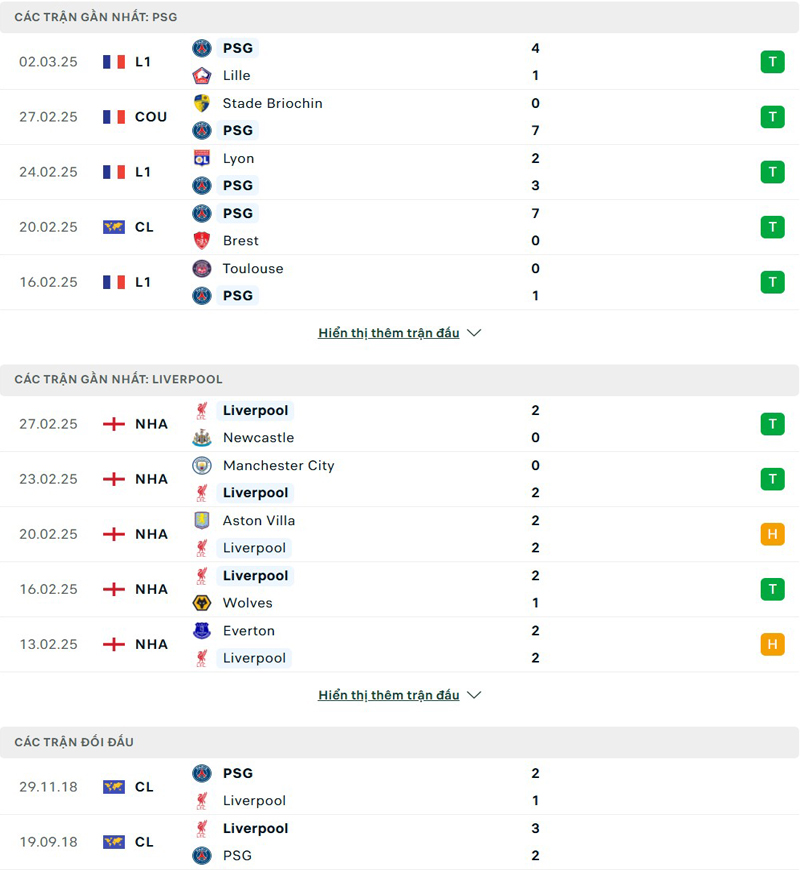This screenshot has width=800, height=870.
Task: Click the H badge for Everton vs Liverpool draw
Action: coord(772,644)
